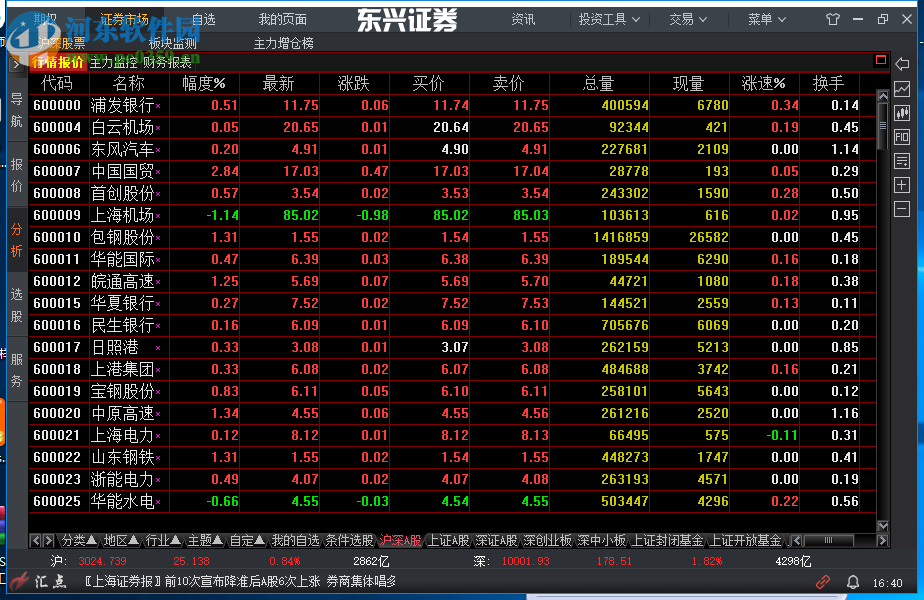
Task: Click the vertical scrollbar up arrow
Action: tap(883, 95)
